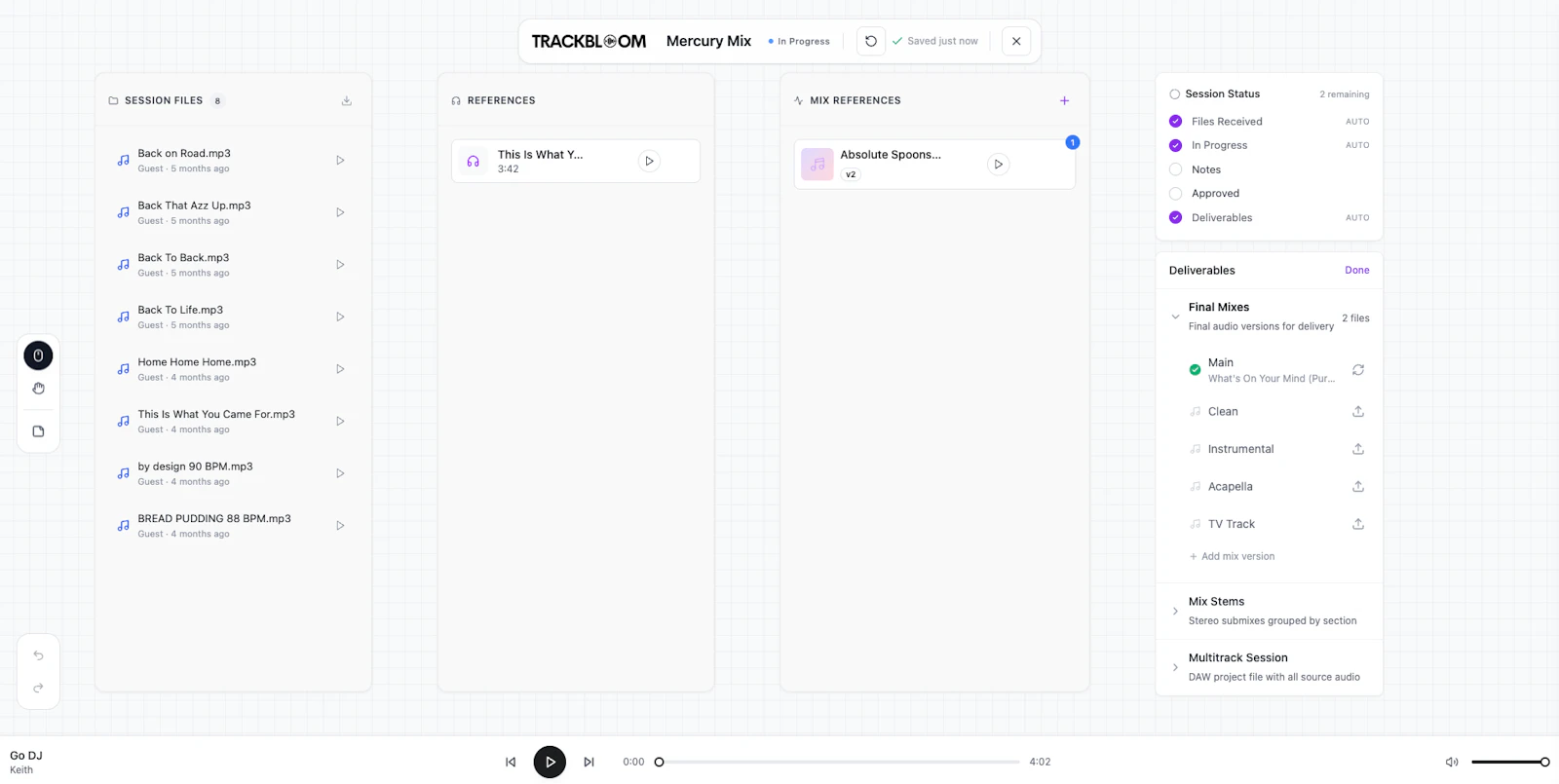Check the Notes status
1559x784 pixels.
click(x=1175, y=169)
